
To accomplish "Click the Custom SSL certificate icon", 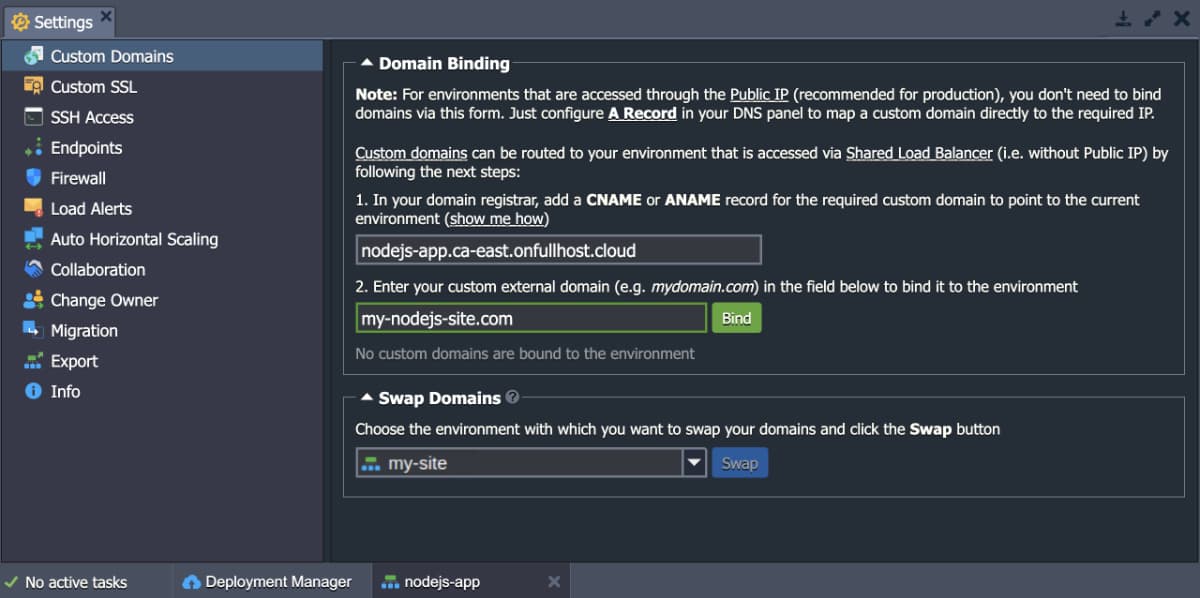I will point(34,87).
